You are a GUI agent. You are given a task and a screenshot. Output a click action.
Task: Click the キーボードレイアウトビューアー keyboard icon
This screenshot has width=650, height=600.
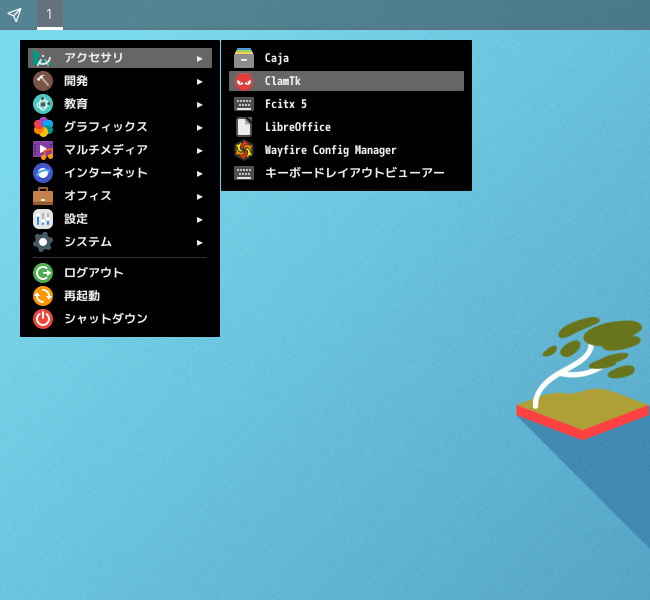tap(244, 173)
